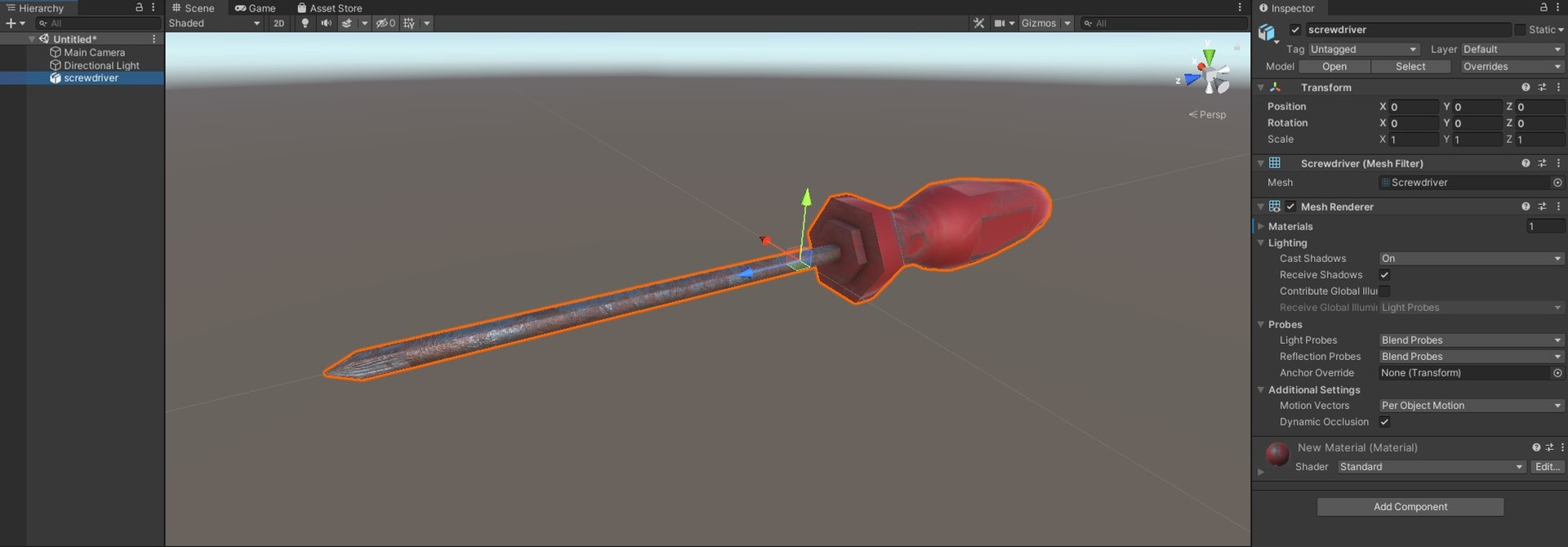The image size is (1568, 547).
Task: Click the Model Open button
Action: click(x=1334, y=67)
